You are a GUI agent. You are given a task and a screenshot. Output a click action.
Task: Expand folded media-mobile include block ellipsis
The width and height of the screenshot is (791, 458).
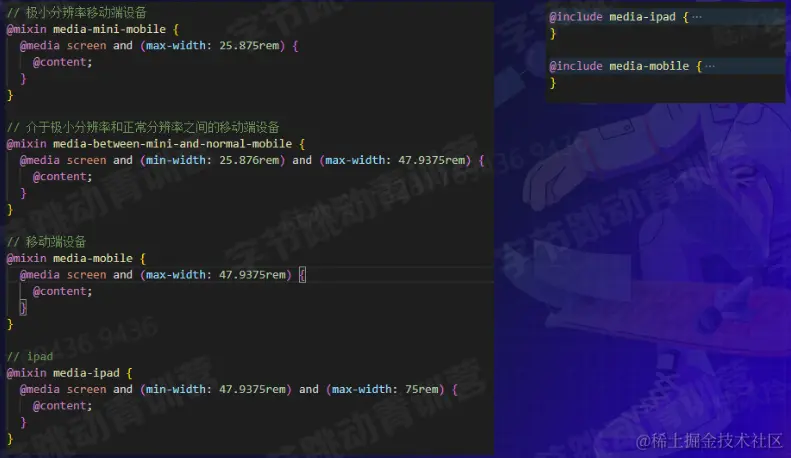pyautogui.click(x=710, y=66)
